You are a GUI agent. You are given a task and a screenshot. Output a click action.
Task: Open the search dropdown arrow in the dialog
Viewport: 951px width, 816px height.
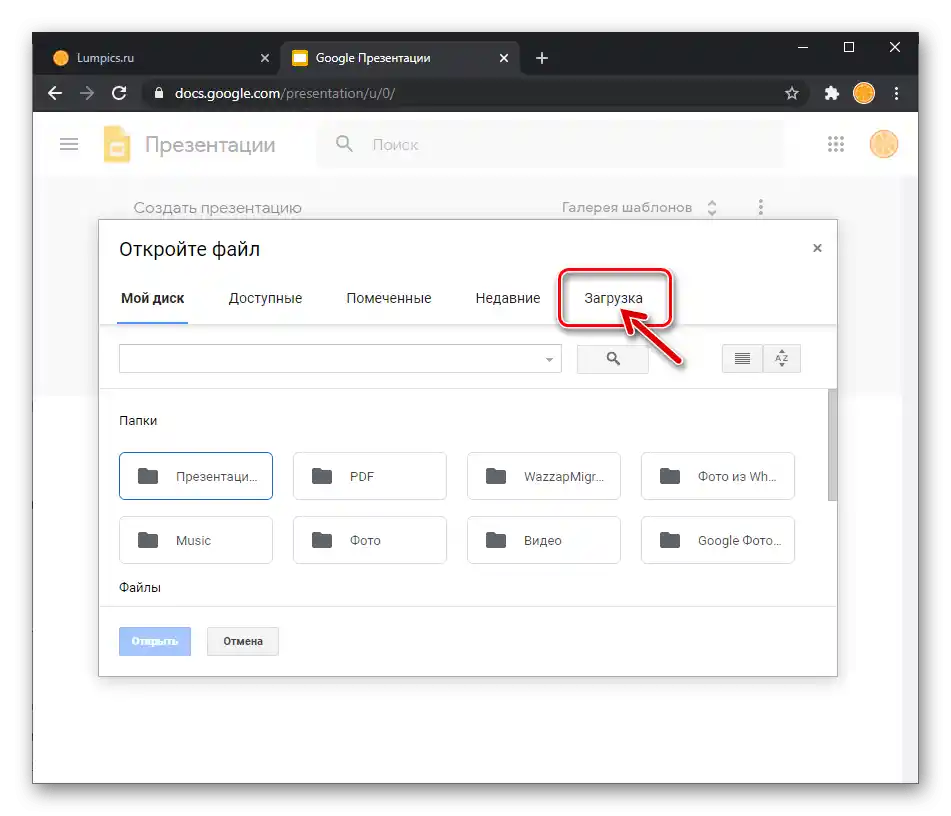tap(548, 358)
